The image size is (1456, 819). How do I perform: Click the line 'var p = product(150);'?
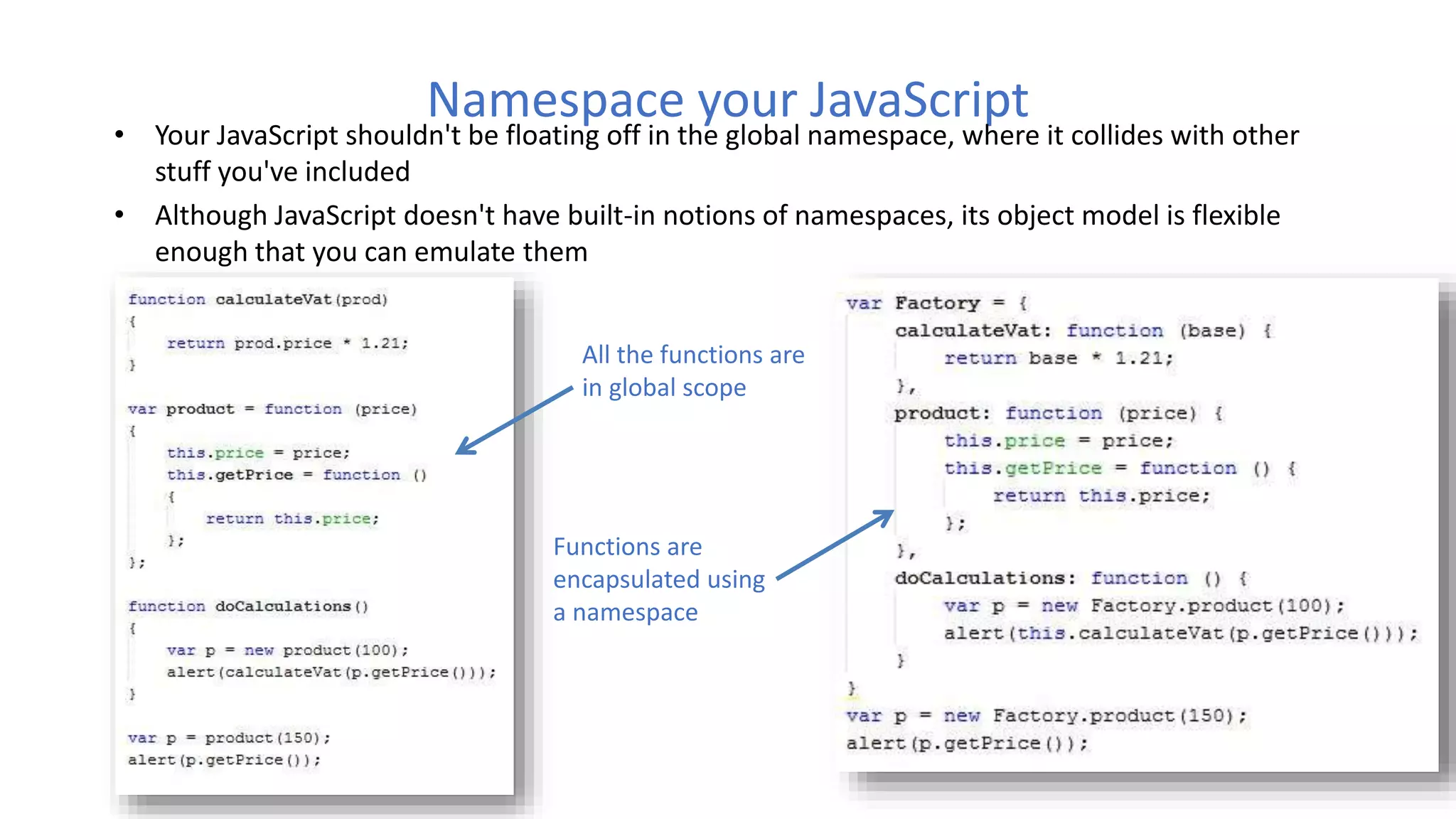229,738
